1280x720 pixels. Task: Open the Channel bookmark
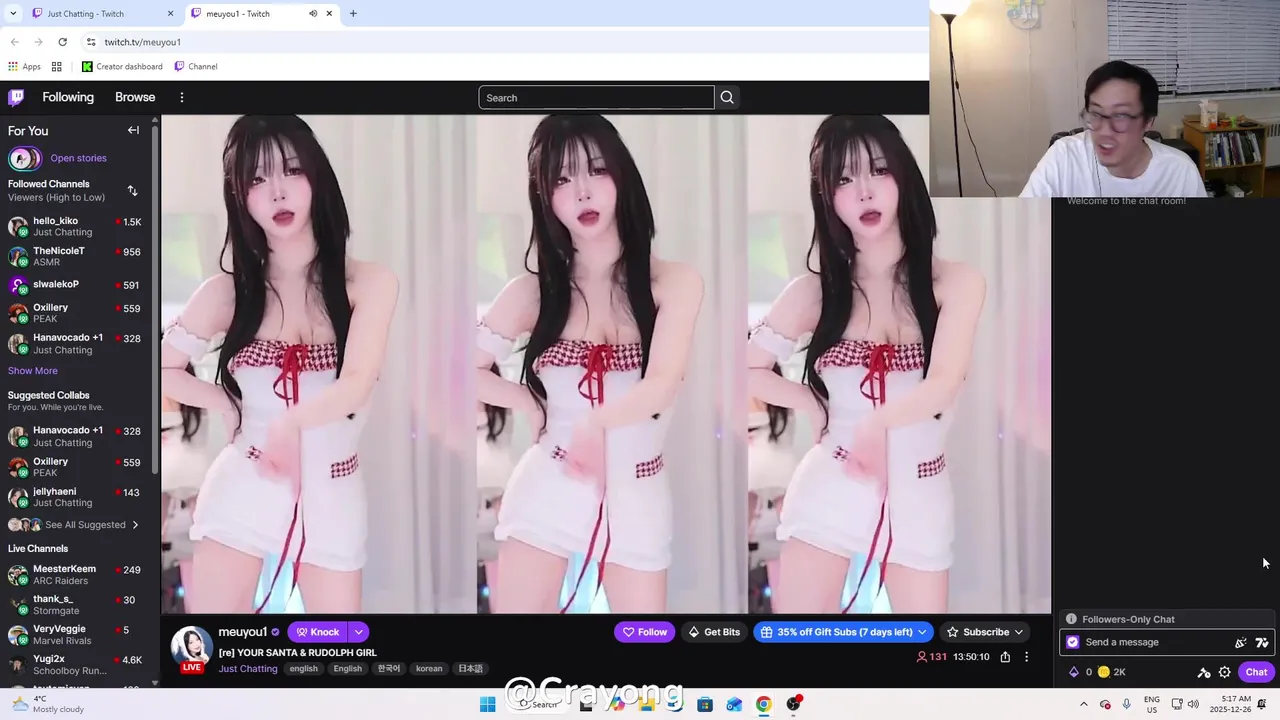click(x=196, y=66)
